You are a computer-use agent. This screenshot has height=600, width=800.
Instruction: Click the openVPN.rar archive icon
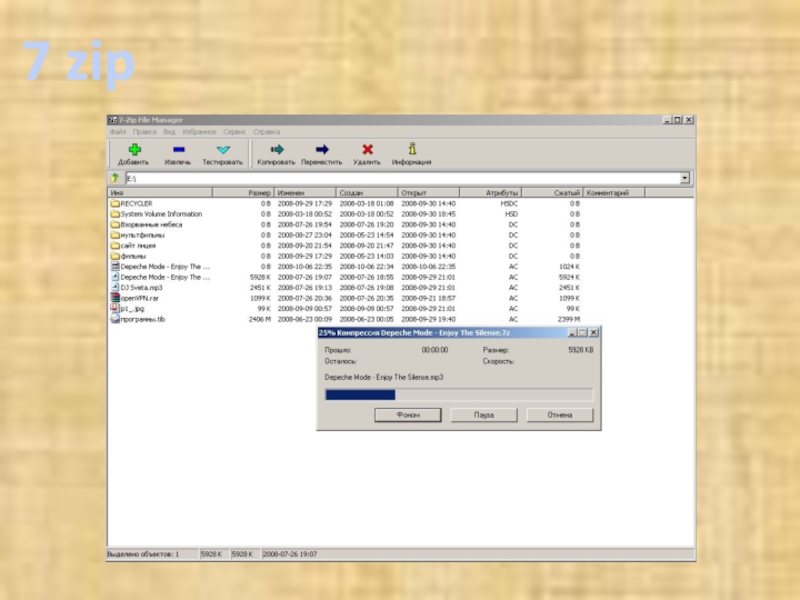click(x=115, y=298)
